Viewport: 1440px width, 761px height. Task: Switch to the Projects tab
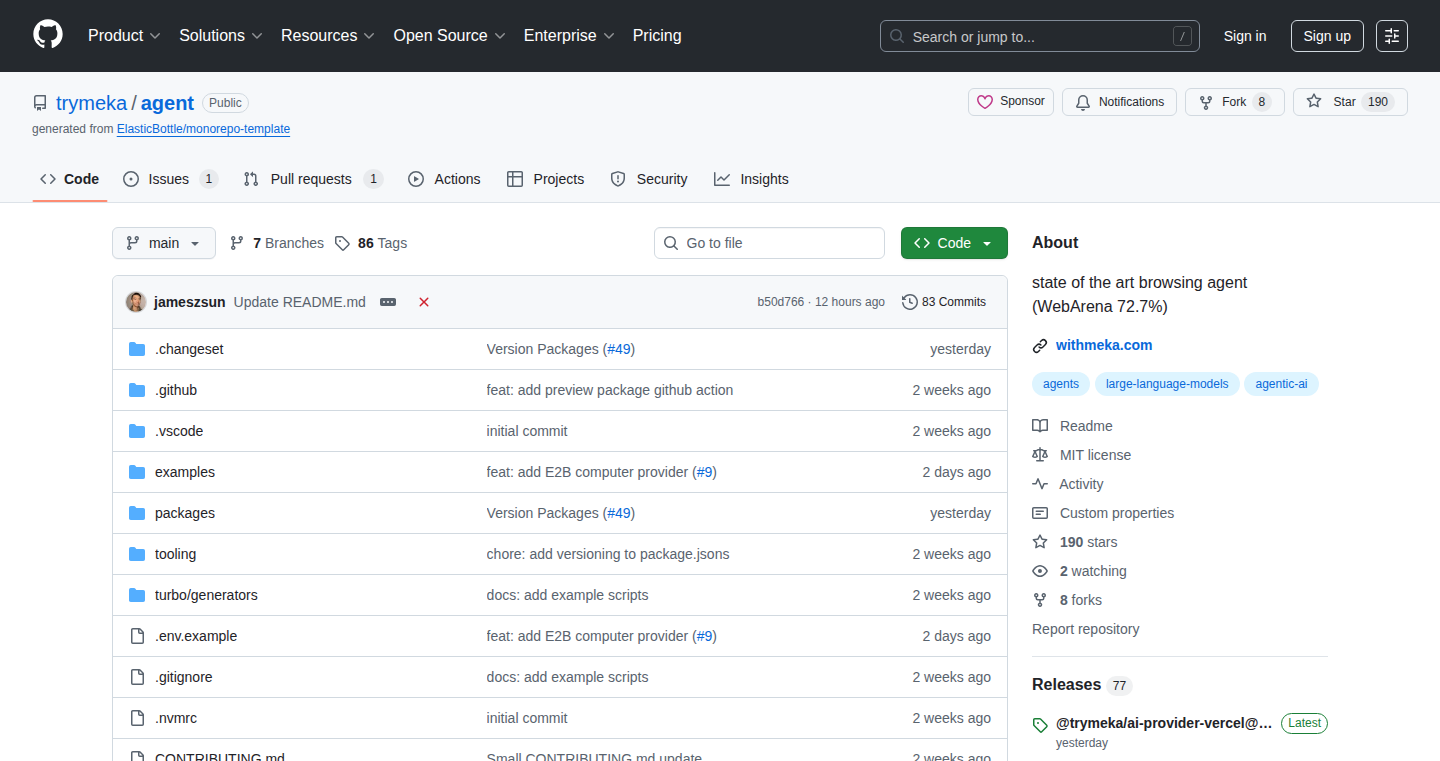click(x=545, y=179)
